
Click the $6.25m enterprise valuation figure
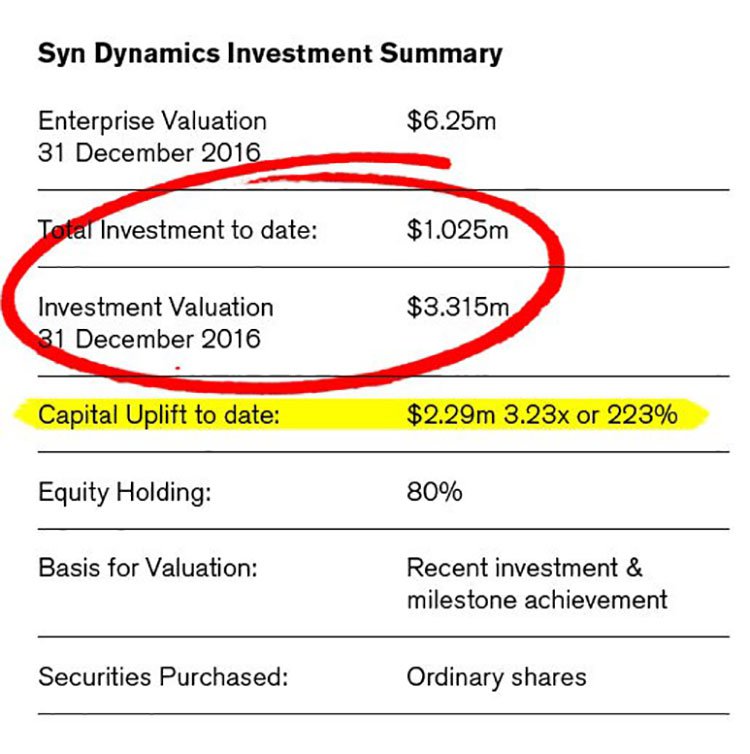(451, 121)
